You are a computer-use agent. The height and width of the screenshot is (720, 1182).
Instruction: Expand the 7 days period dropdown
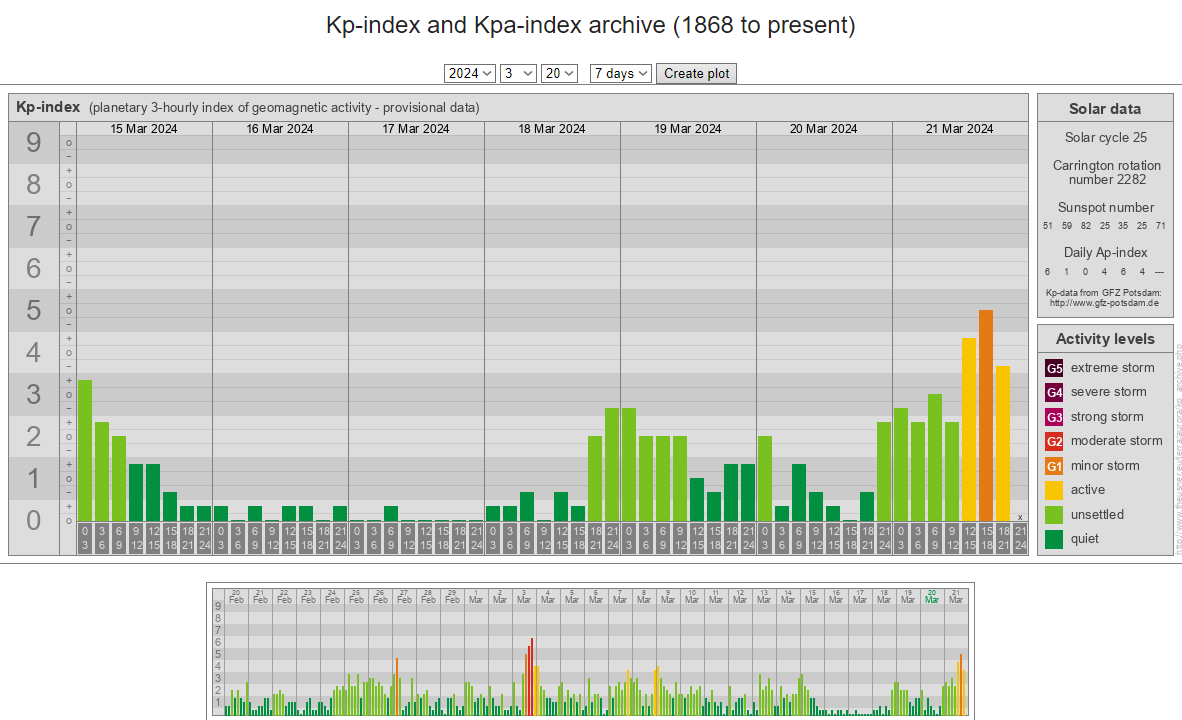(620, 73)
